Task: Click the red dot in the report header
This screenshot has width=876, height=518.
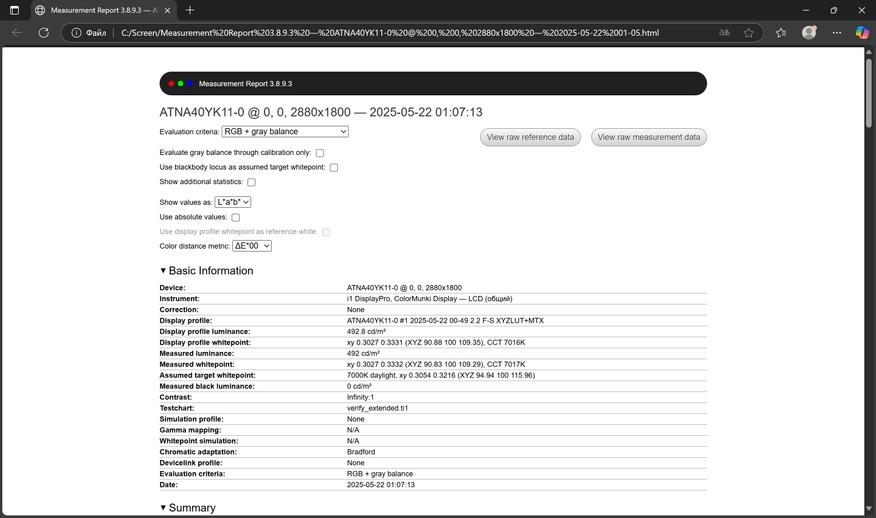Action: coord(172,84)
